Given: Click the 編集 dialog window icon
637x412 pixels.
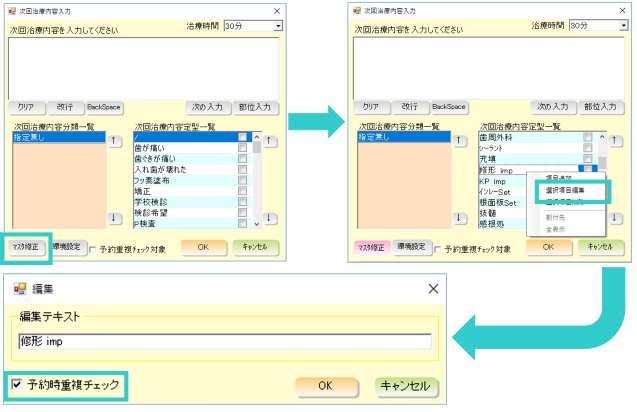Looking at the screenshot, I should pos(20,289).
